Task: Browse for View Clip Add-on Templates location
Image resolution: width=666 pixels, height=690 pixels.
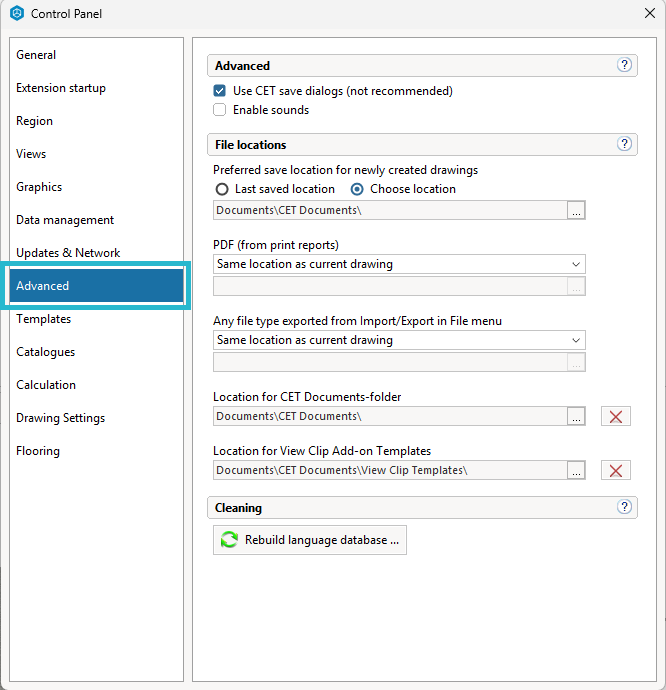Action: click(576, 470)
